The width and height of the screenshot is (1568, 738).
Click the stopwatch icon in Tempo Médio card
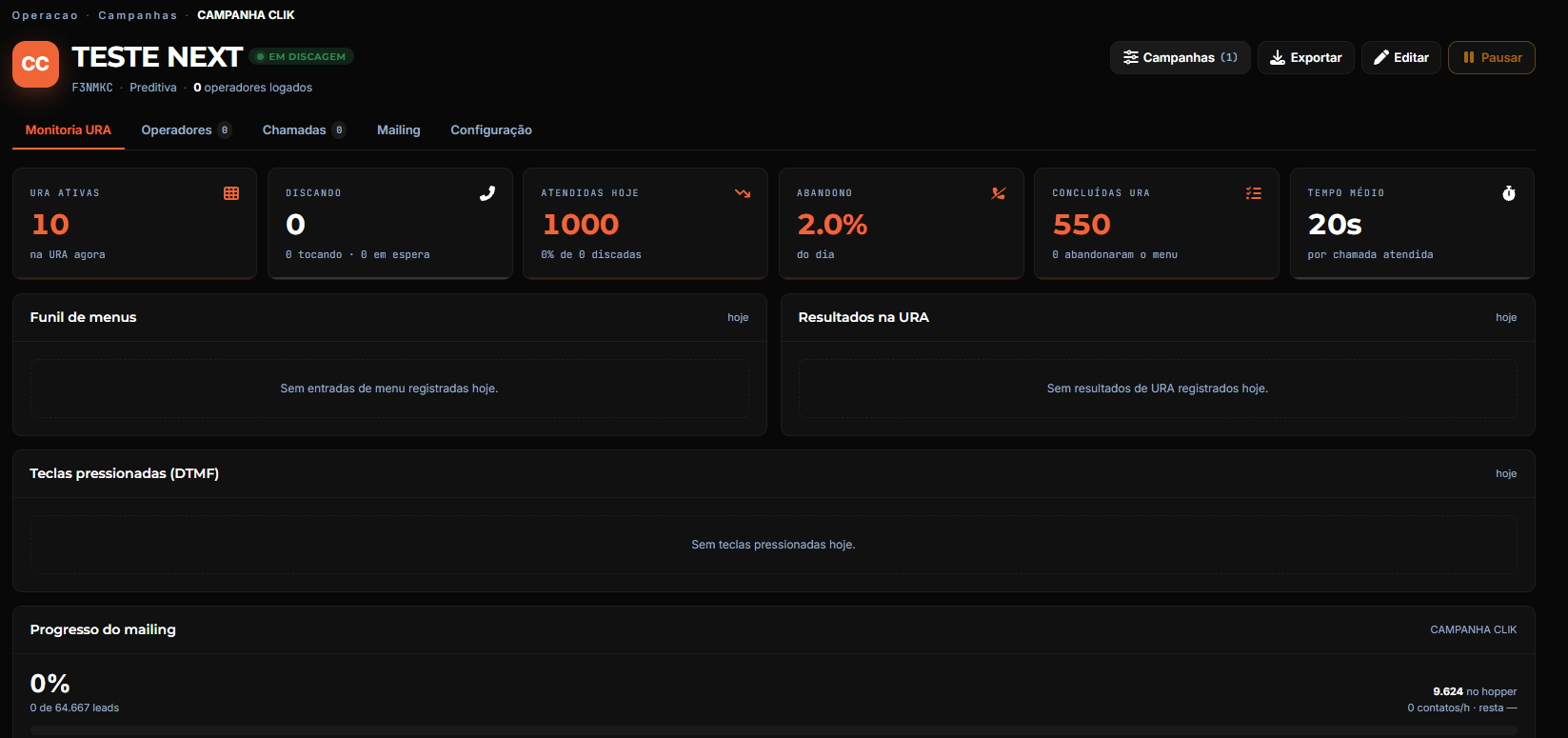click(1509, 193)
